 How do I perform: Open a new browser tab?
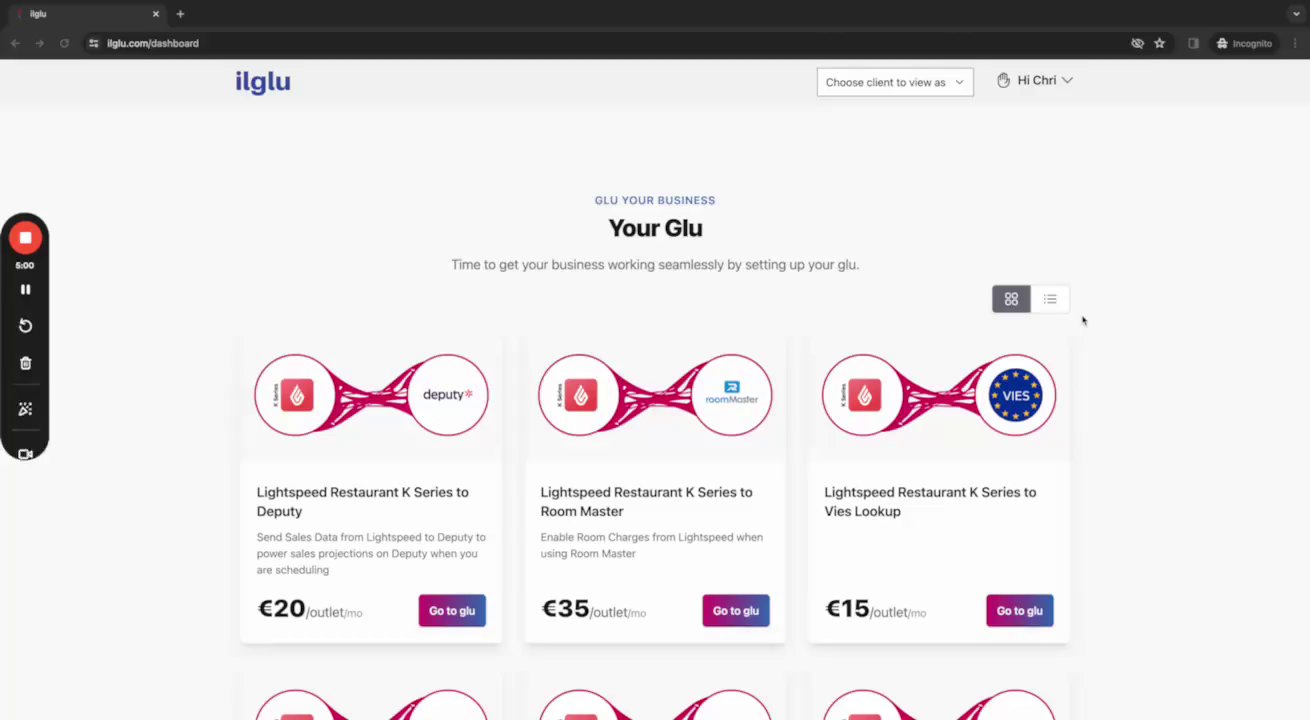pos(180,14)
